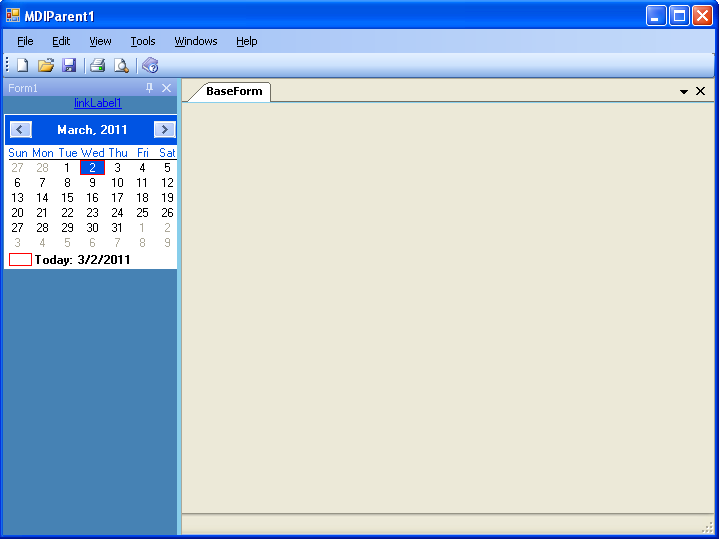This screenshot has width=719, height=539.
Task: Close the Form1 docked panel
Action: (166, 88)
